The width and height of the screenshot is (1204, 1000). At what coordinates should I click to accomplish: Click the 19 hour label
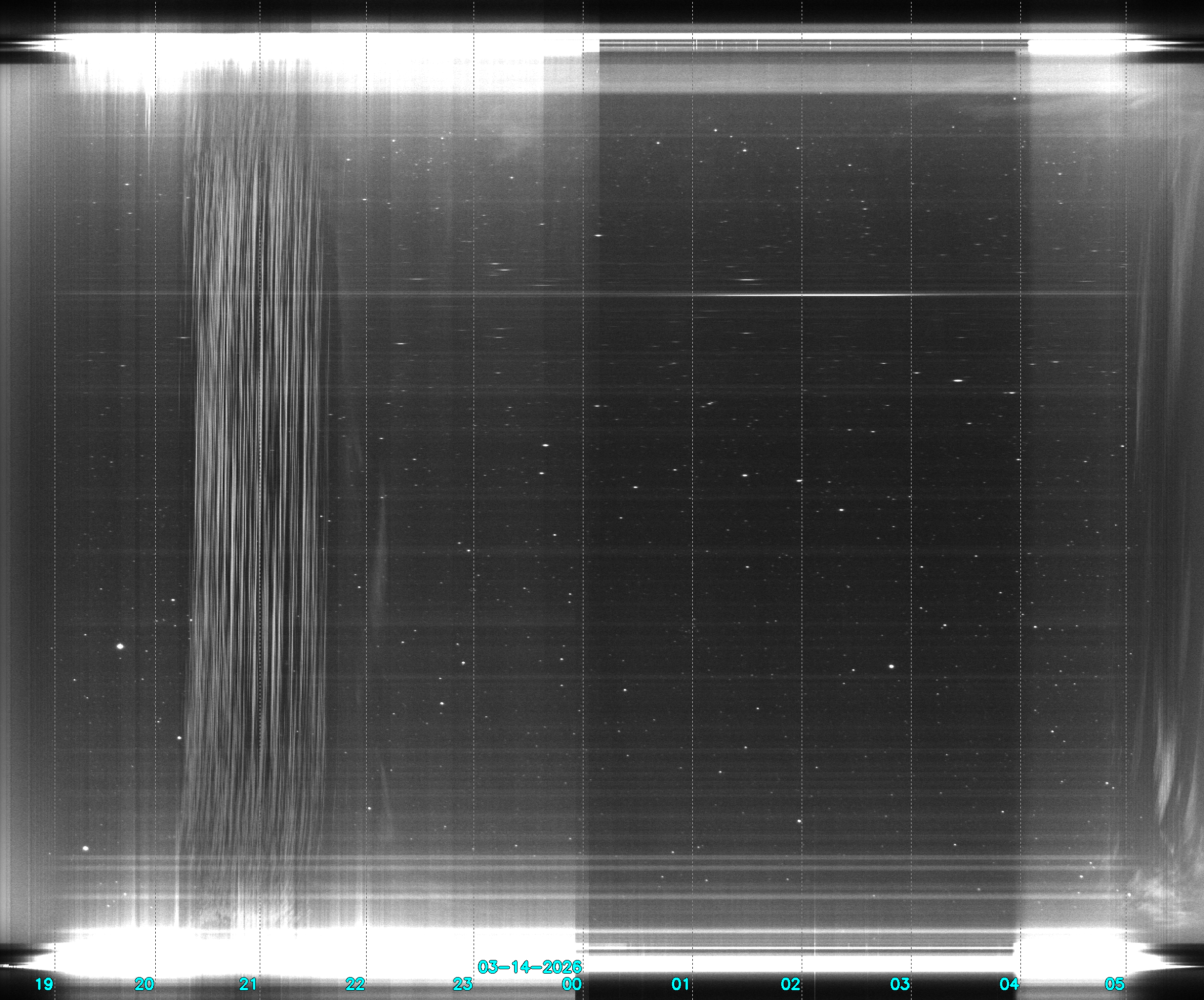pyautogui.click(x=44, y=984)
